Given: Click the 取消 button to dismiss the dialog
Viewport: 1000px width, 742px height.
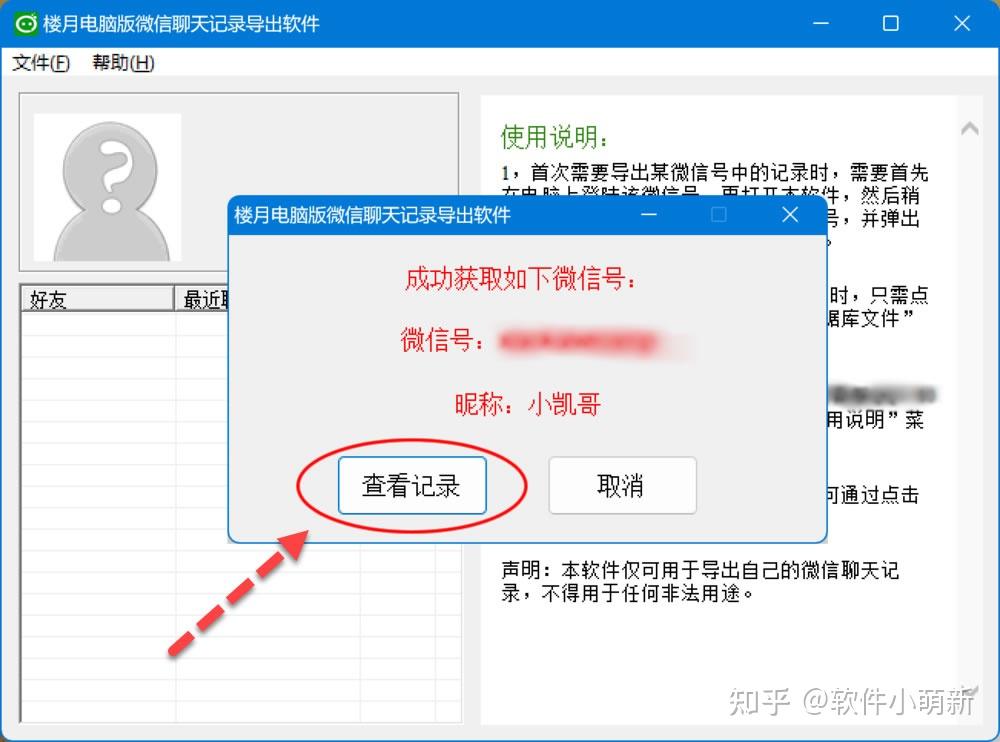Looking at the screenshot, I should 622,484.
